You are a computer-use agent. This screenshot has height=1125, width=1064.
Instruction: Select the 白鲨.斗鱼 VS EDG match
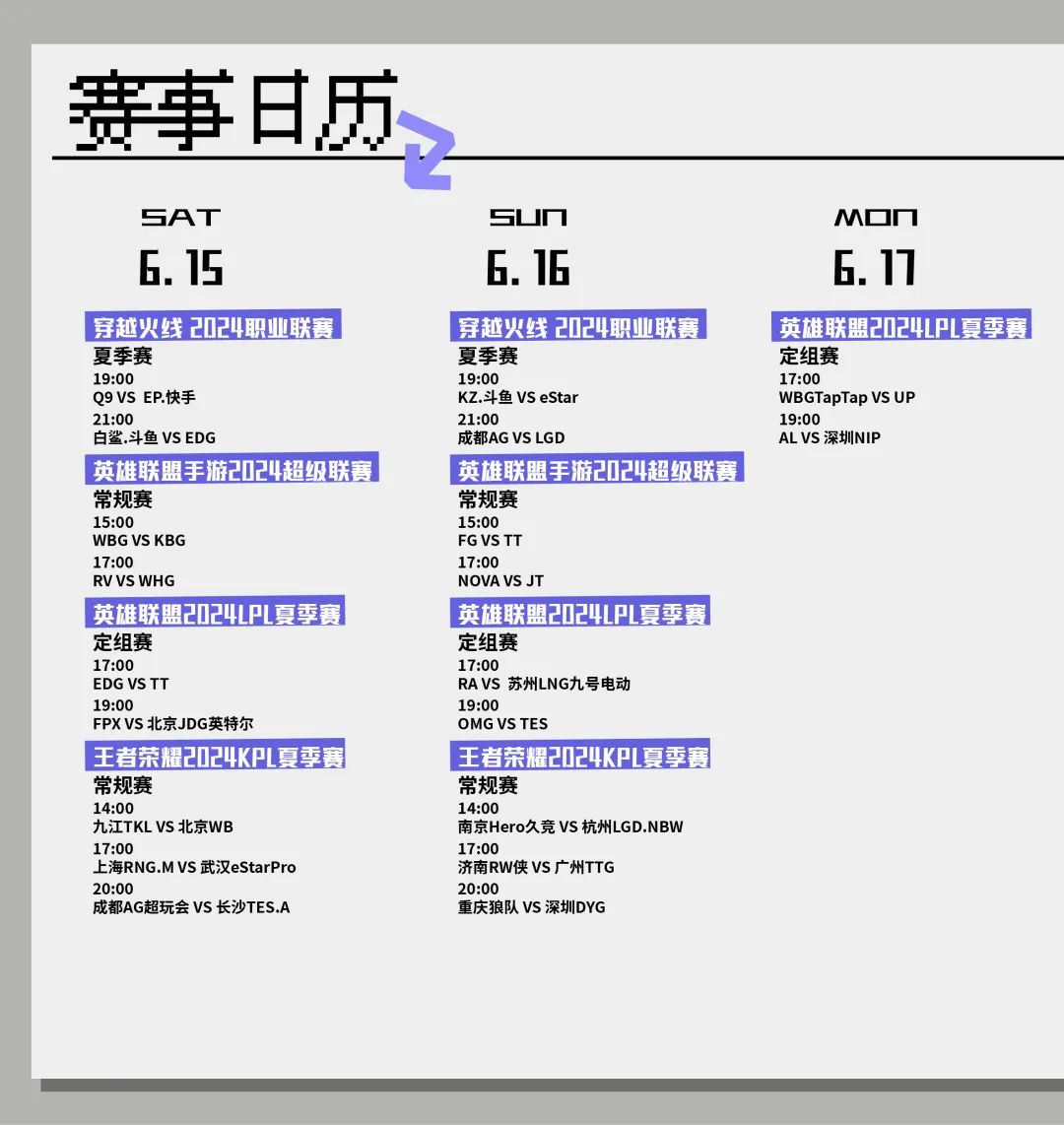point(155,437)
